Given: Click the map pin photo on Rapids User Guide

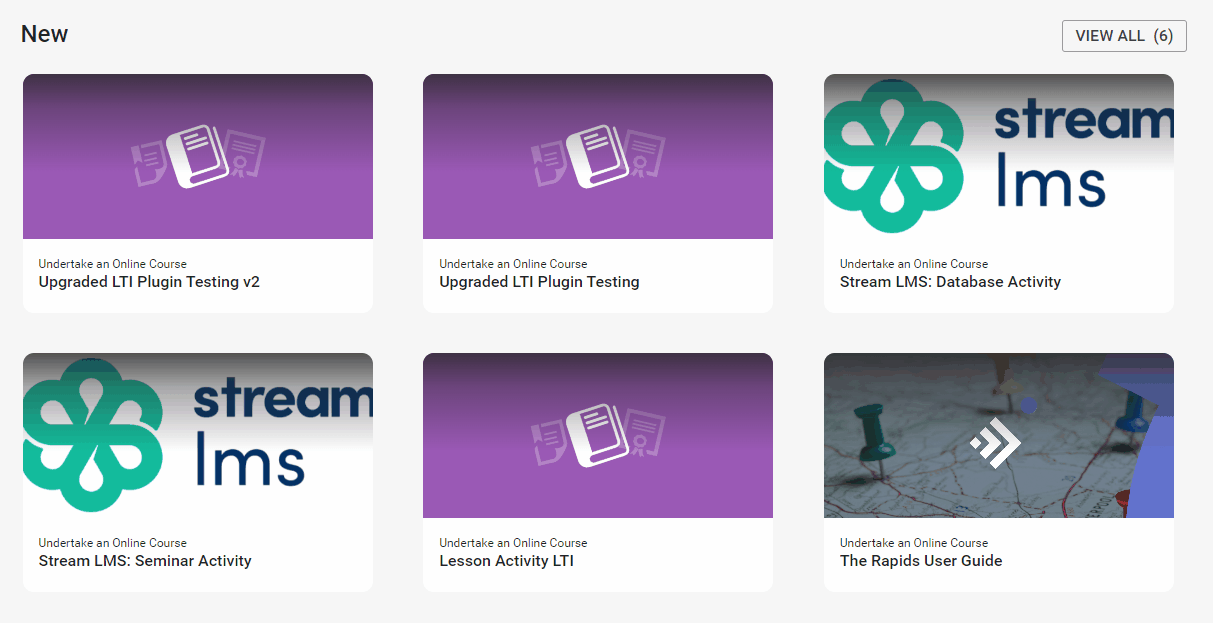Looking at the screenshot, I should [999, 435].
